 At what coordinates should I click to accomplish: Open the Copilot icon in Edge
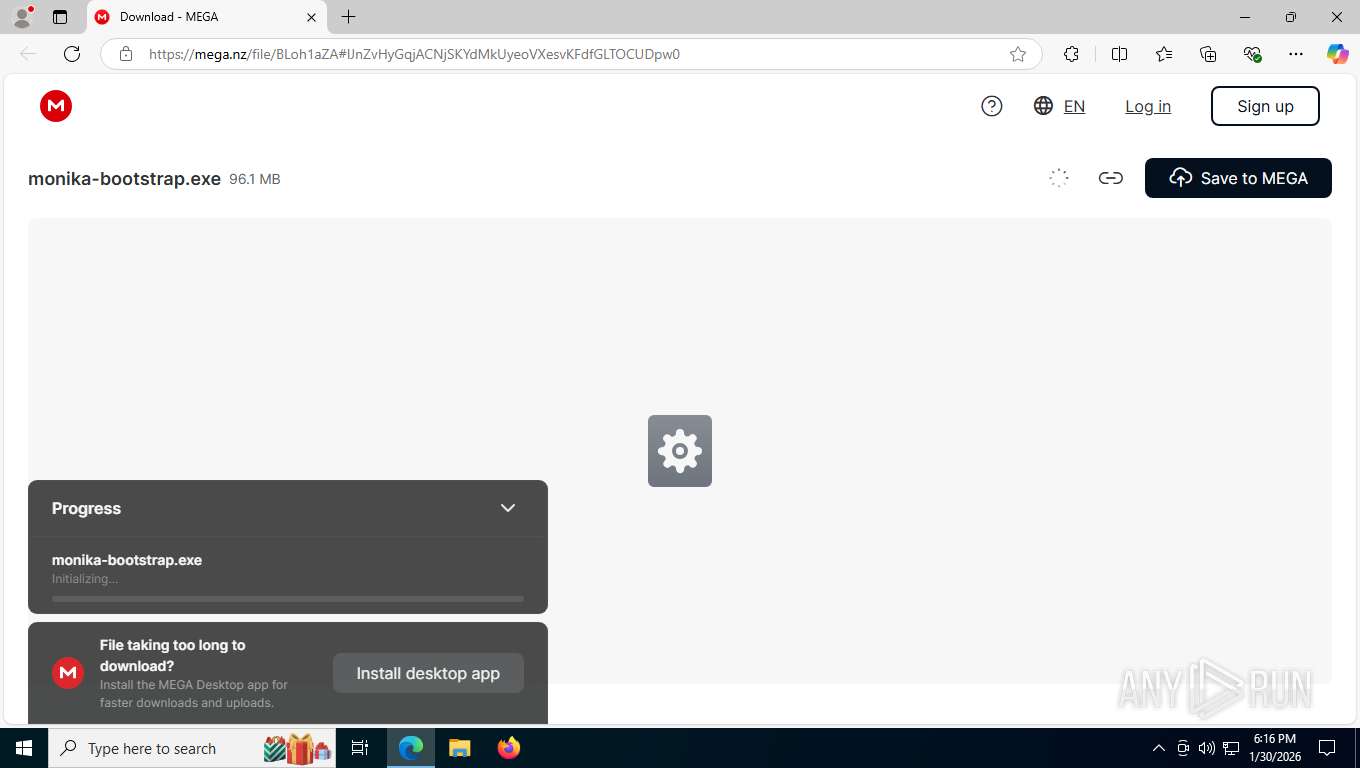pos(1338,54)
